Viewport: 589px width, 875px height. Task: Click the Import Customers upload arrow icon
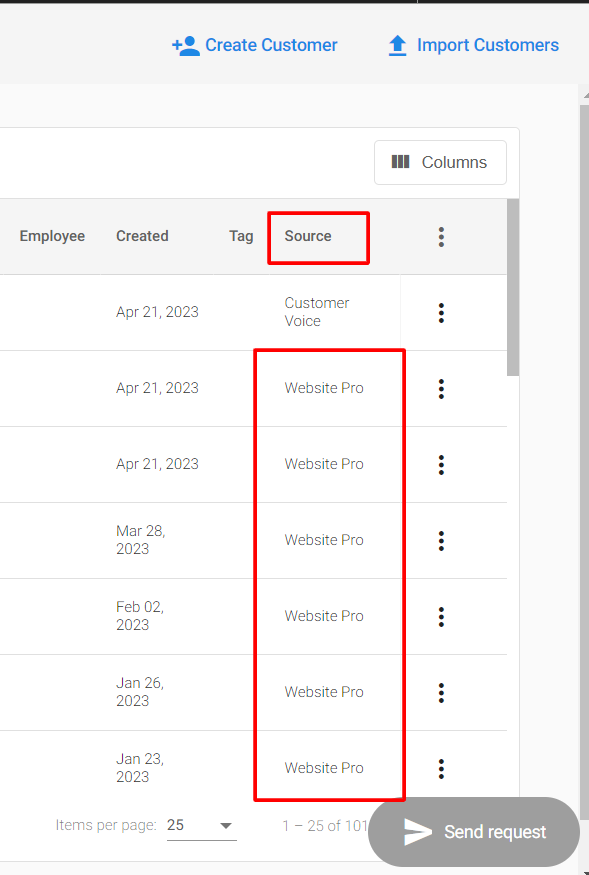tap(398, 46)
